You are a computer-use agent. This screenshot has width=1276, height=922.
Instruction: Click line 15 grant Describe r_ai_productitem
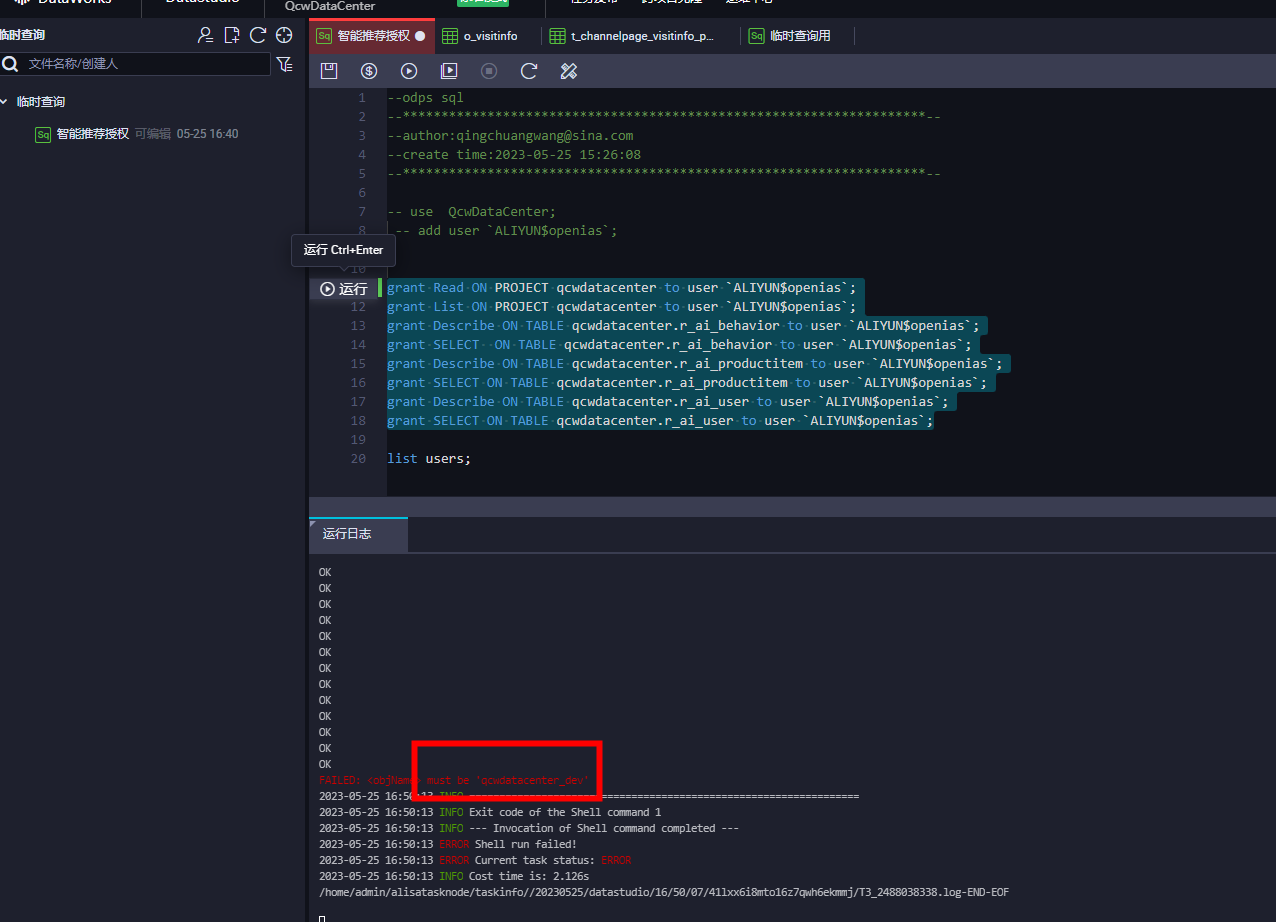[x=695, y=364]
